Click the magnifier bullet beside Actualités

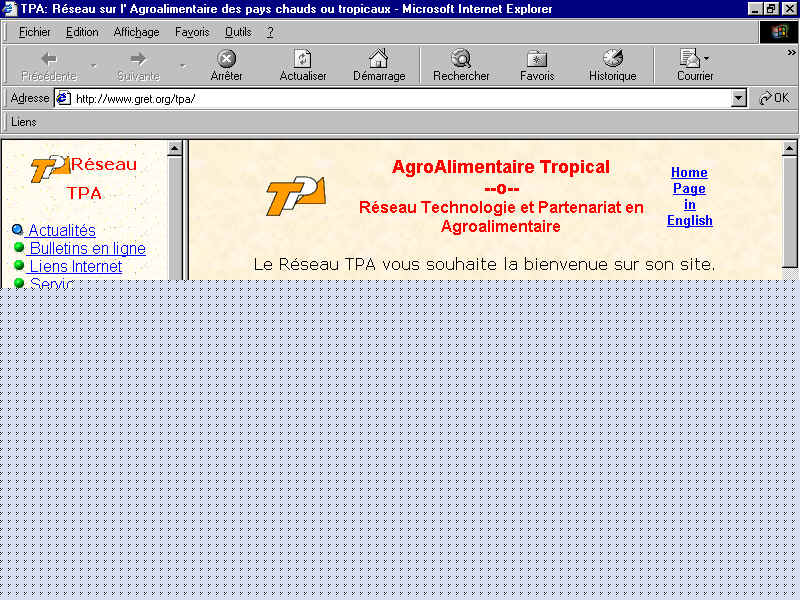pos(17,230)
